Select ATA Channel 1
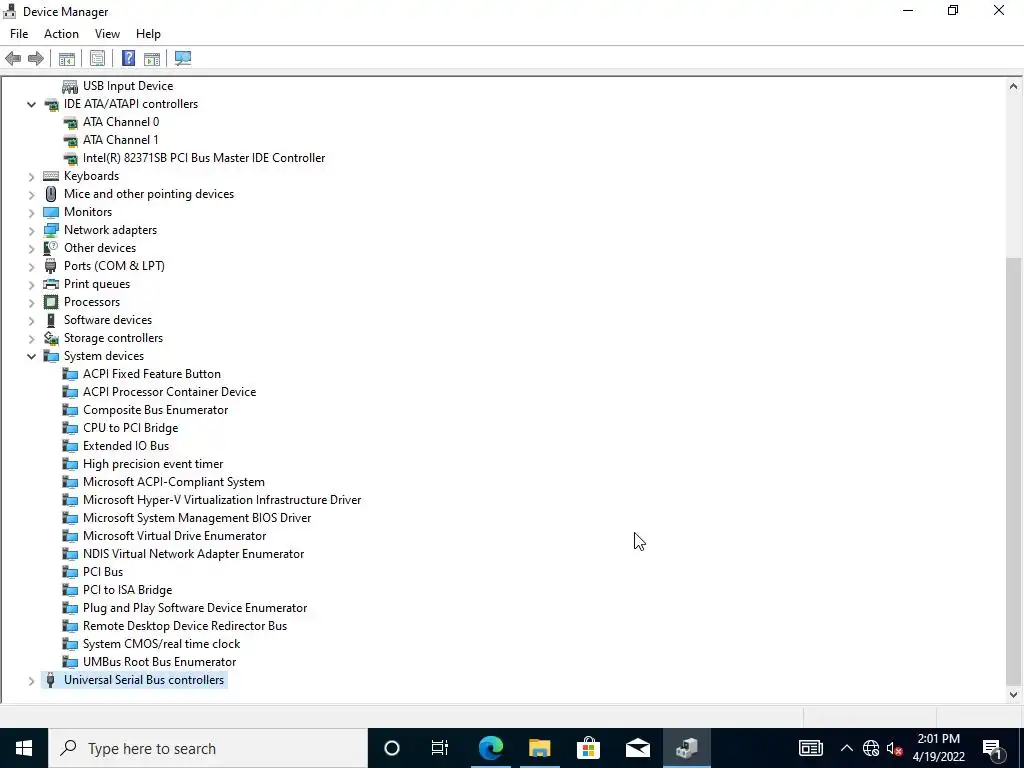The height and width of the screenshot is (768, 1024). click(x=121, y=140)
